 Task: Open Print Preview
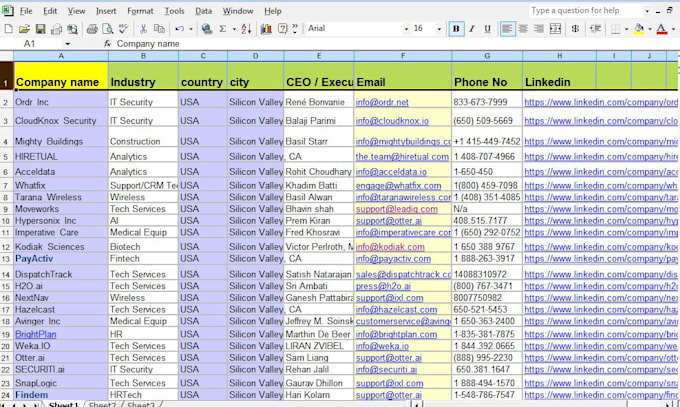tap(108, 29)
